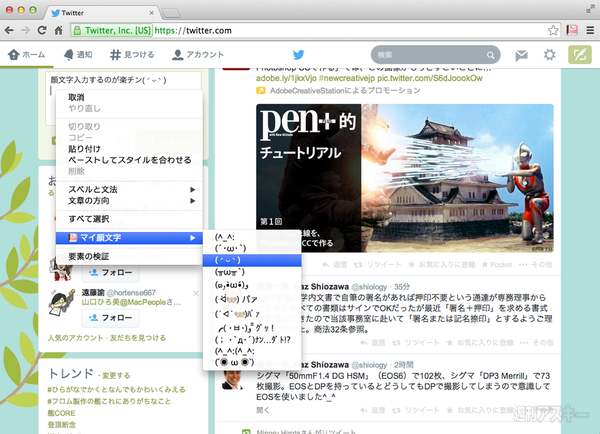Open the @shiology handle in 35分 tweet
The image size is (600, 434).
tap(369, 287)
